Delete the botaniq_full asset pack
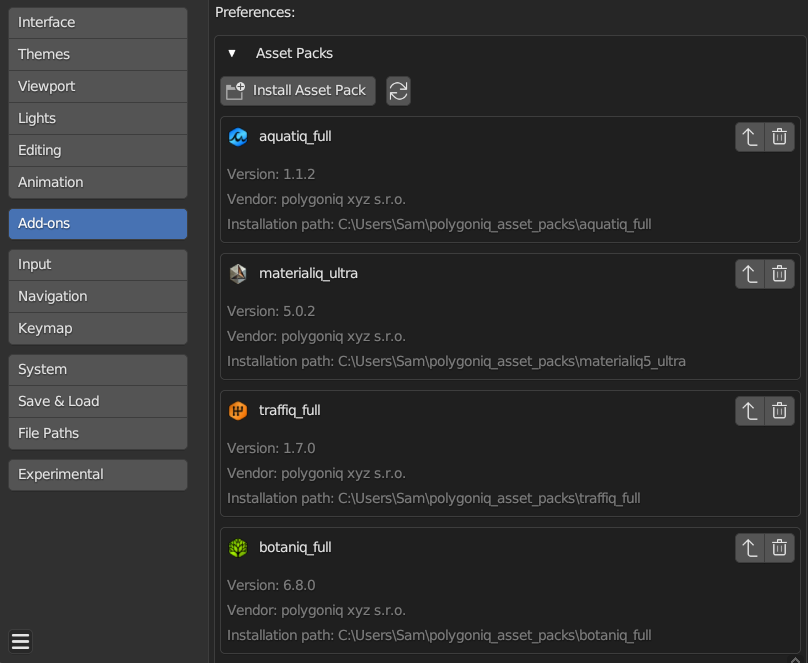This screenshot has height=663, width=808. pos(779,547)
